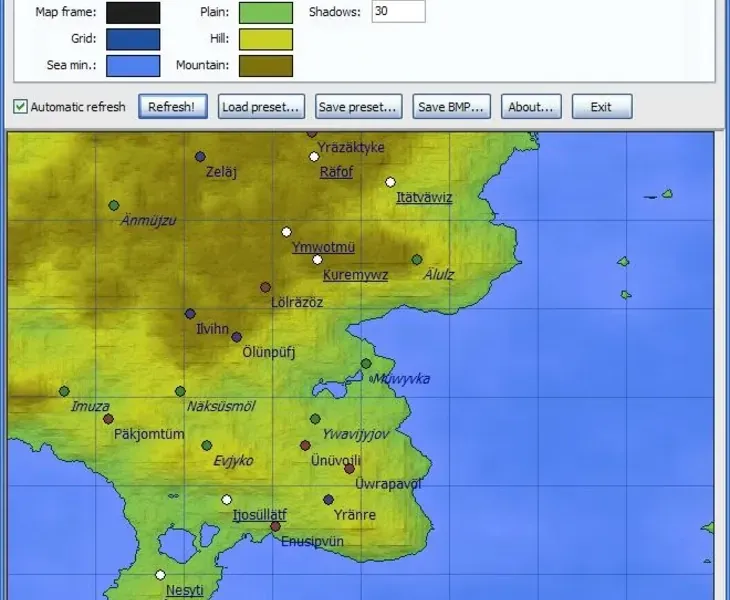Click the Üwrapavöl map label
This screenshot has width=730, height=600.
pos(388,484)
